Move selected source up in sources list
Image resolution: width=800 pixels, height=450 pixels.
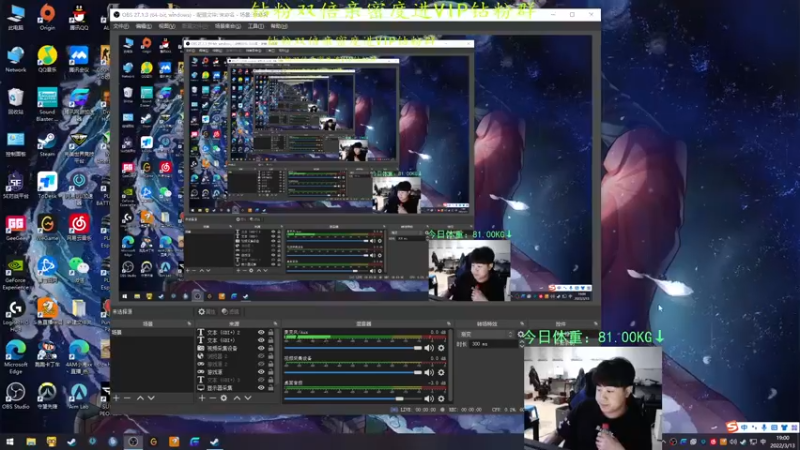[x=237, y=398]
